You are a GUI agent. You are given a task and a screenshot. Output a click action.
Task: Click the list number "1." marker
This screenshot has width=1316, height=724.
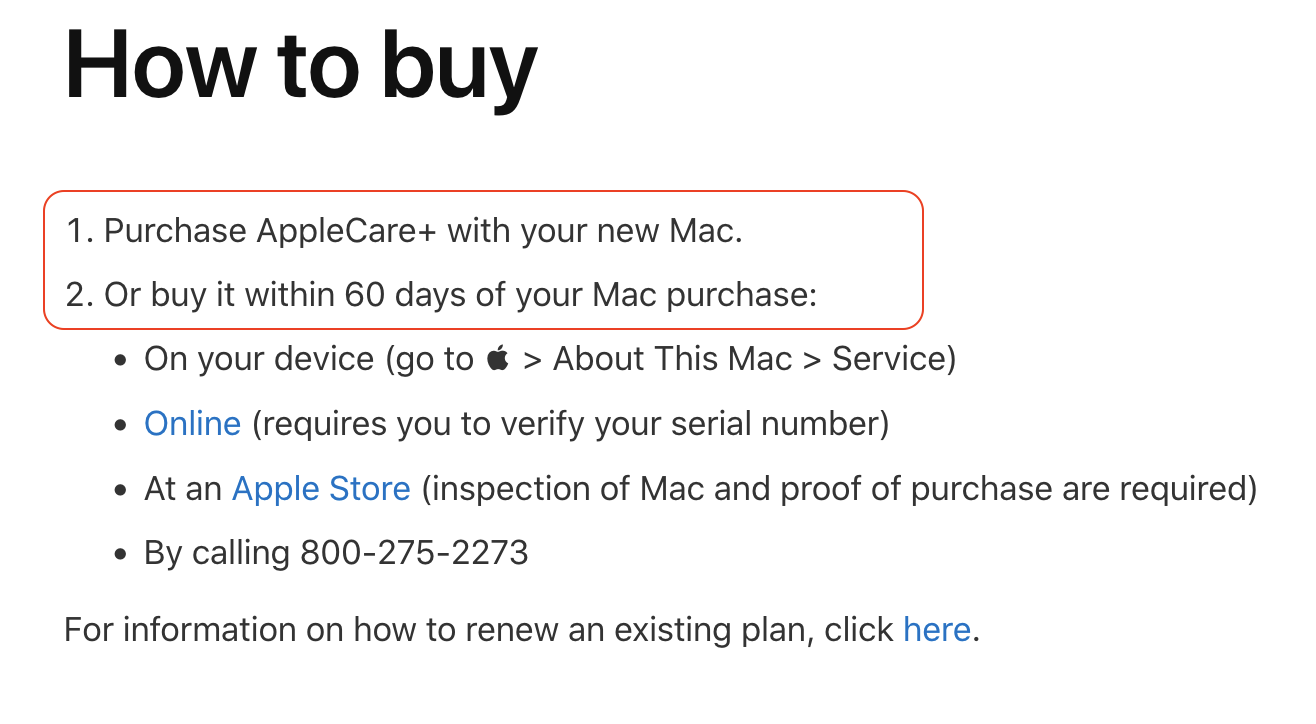tap(79, 232)
